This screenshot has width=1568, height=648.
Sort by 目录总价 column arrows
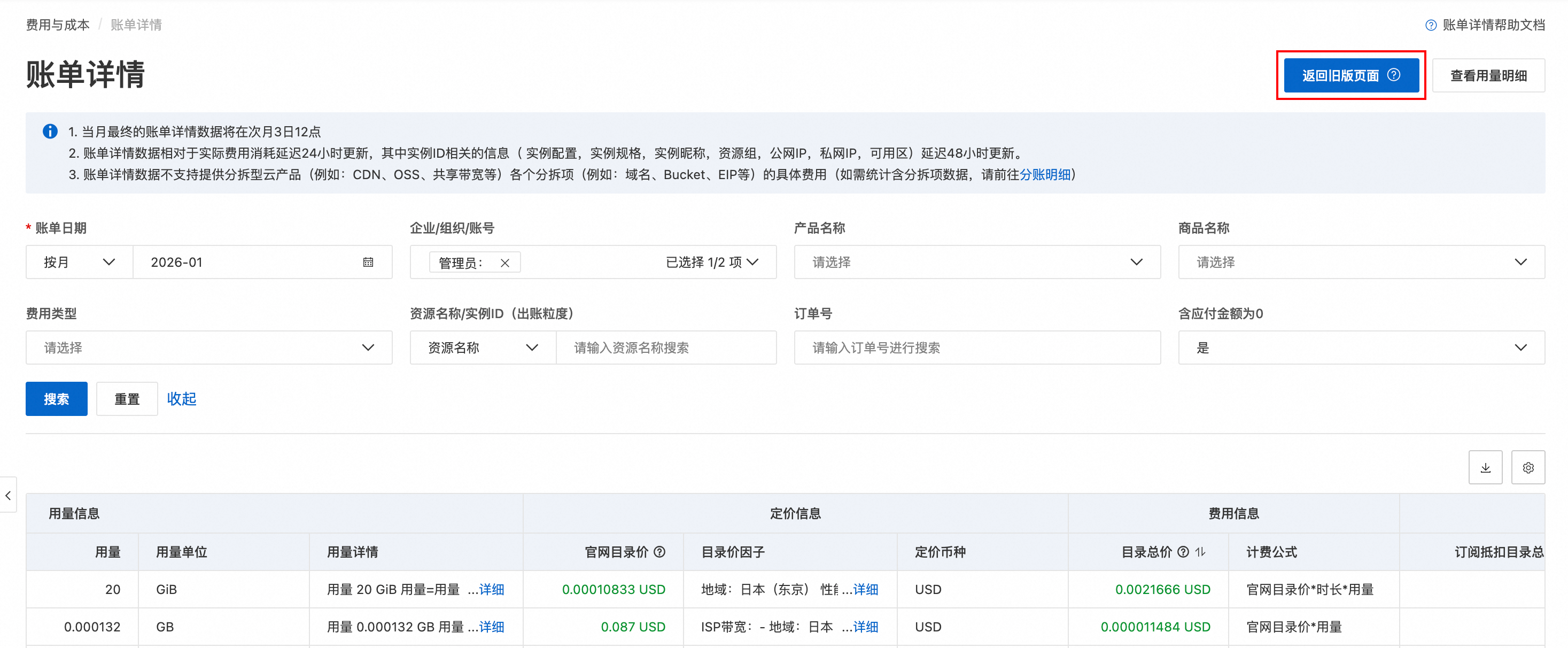1200,552
